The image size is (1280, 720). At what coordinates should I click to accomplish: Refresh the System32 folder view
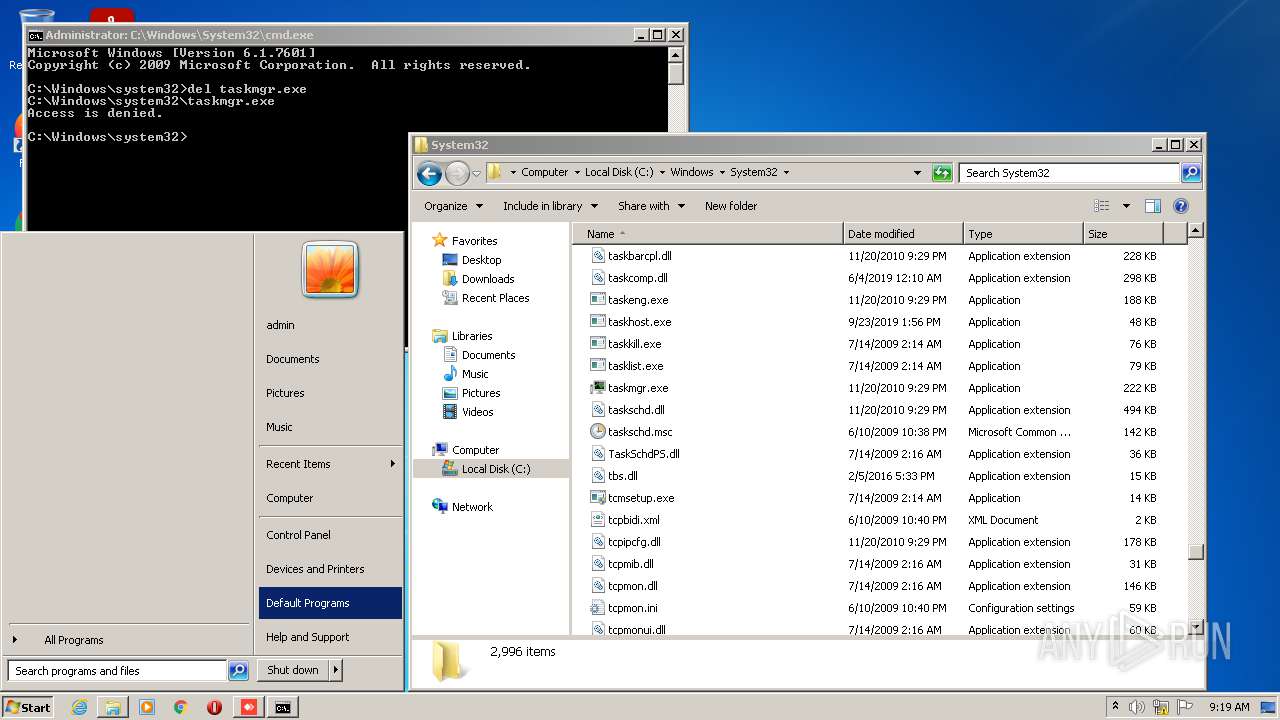[941, 173]
